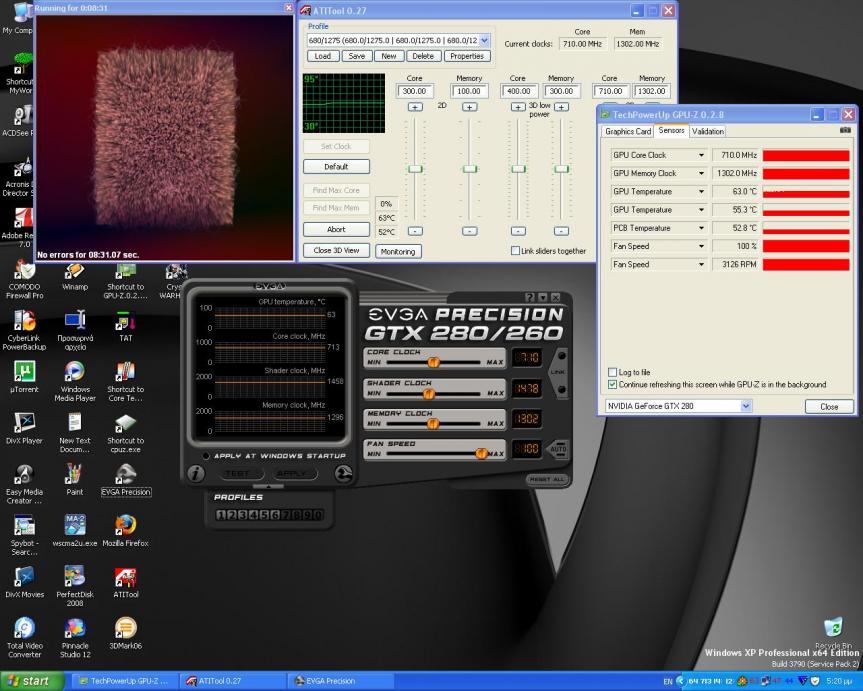Open the Winamp desktop shortcut
The height and width of the screenshot is (691, 863).
75,275
